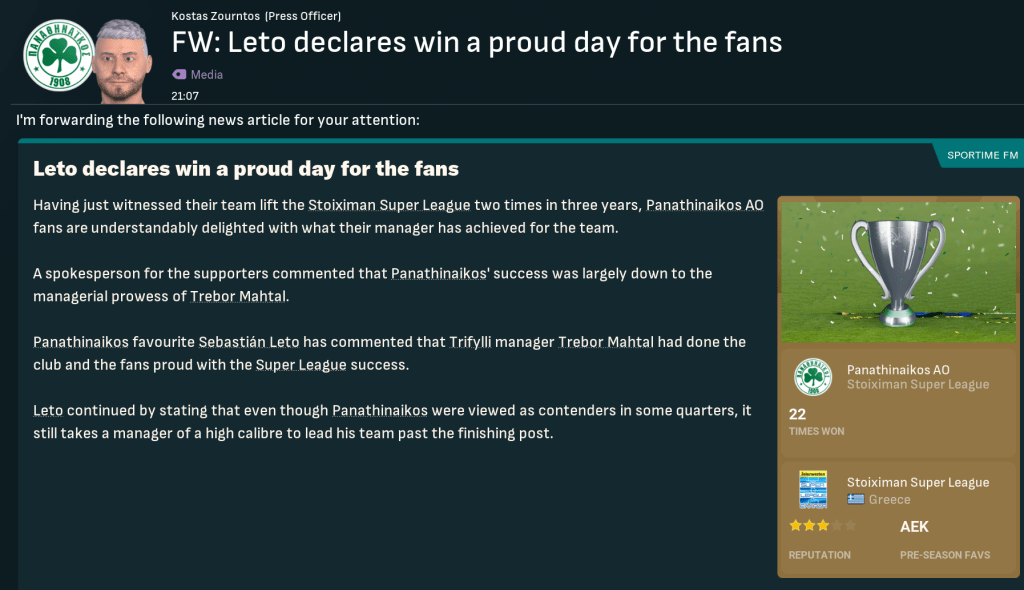Click the silver trophy celebration image
Image resolution: width=1024 pixels, height=590 pixels.
pos(897,271)
